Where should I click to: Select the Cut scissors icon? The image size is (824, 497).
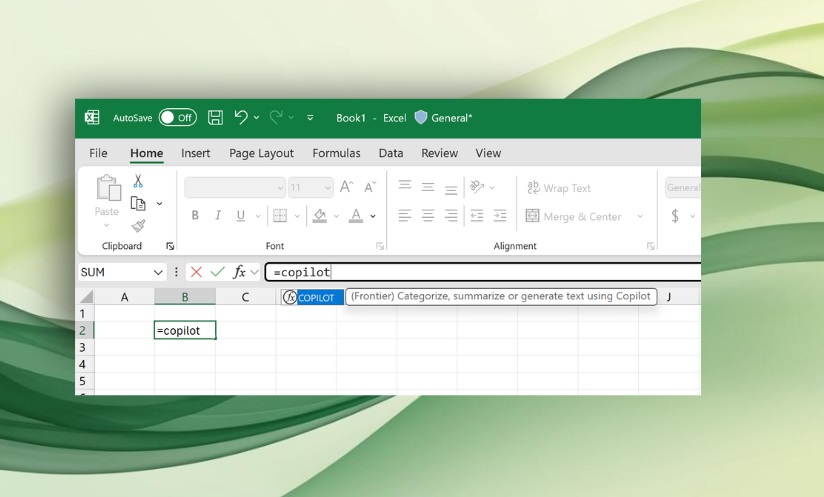[x=138, y=181]
